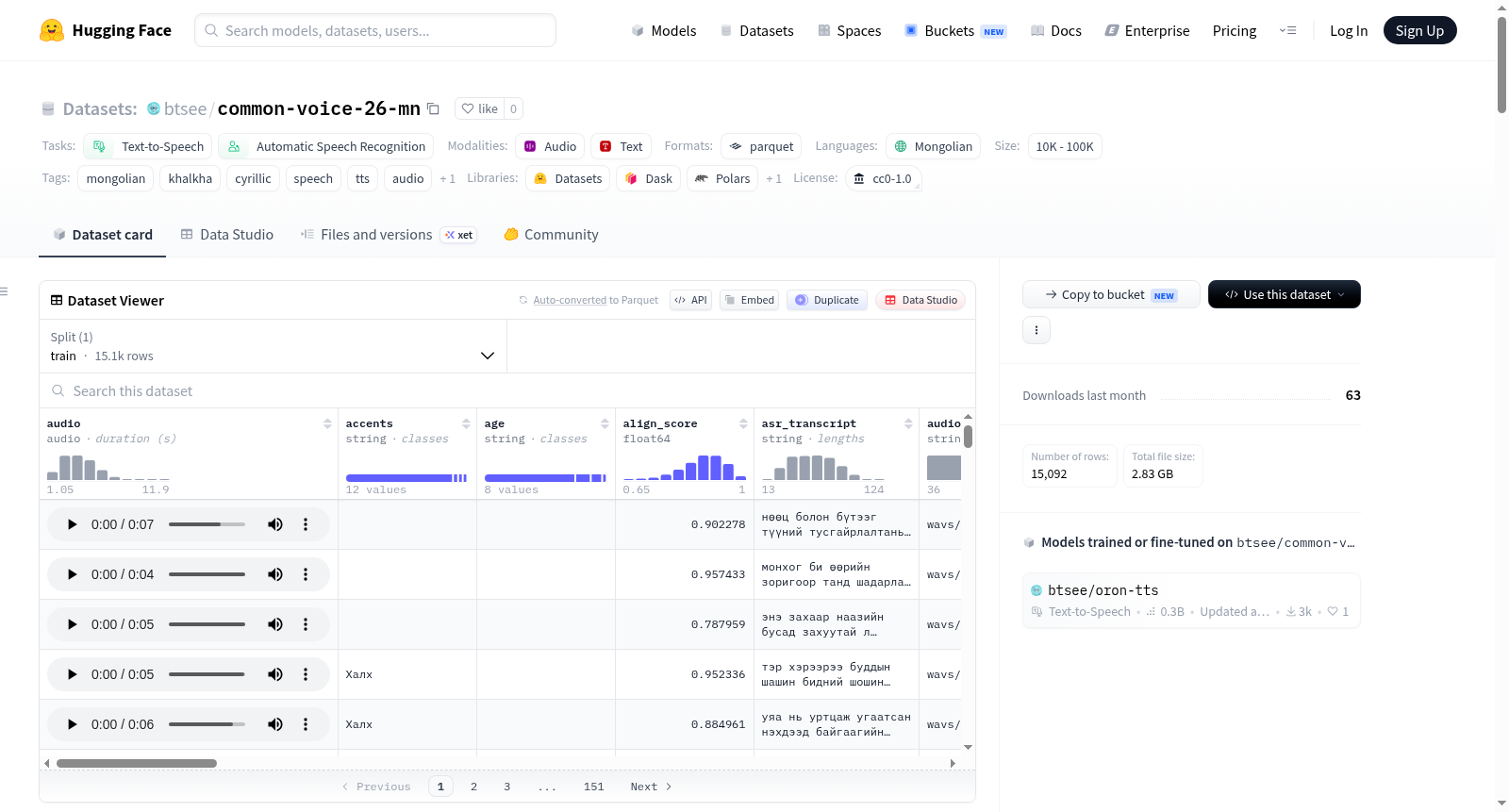Focus the Search models, datasets, users field
1509x812 pixels.
(375, 30)
